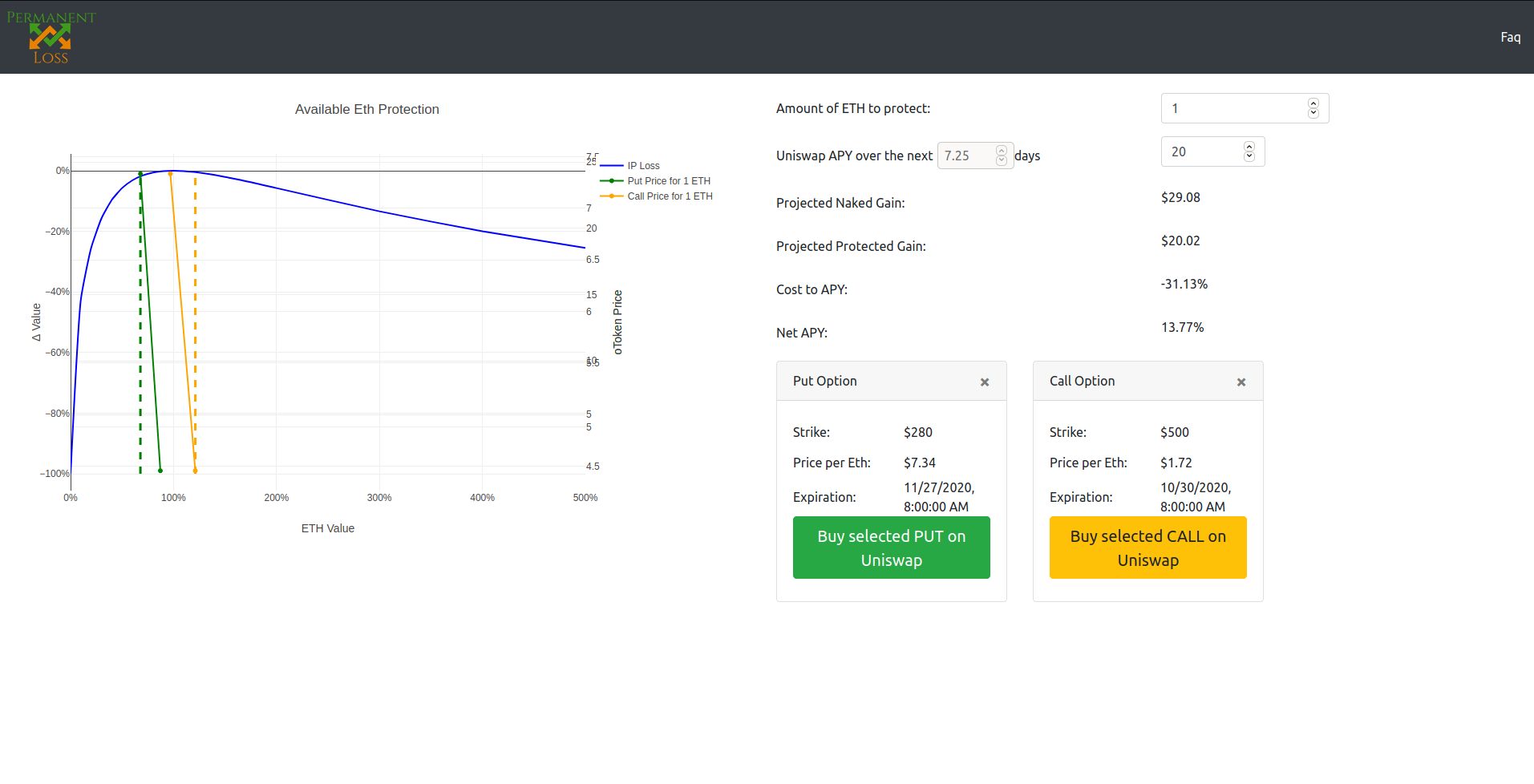Click the ETH Value axis label
This screenshot has width=1534, height=784.
(x=328, y=528)
